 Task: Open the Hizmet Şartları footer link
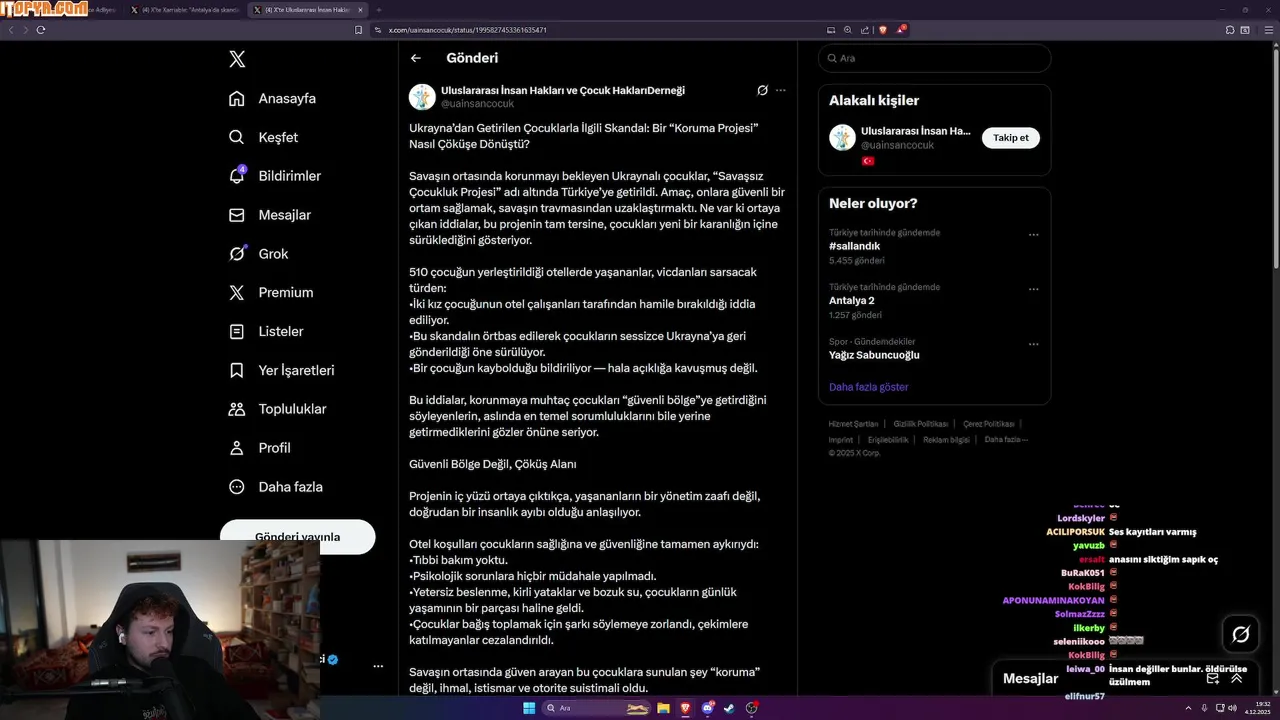click(x=853, y=424)
